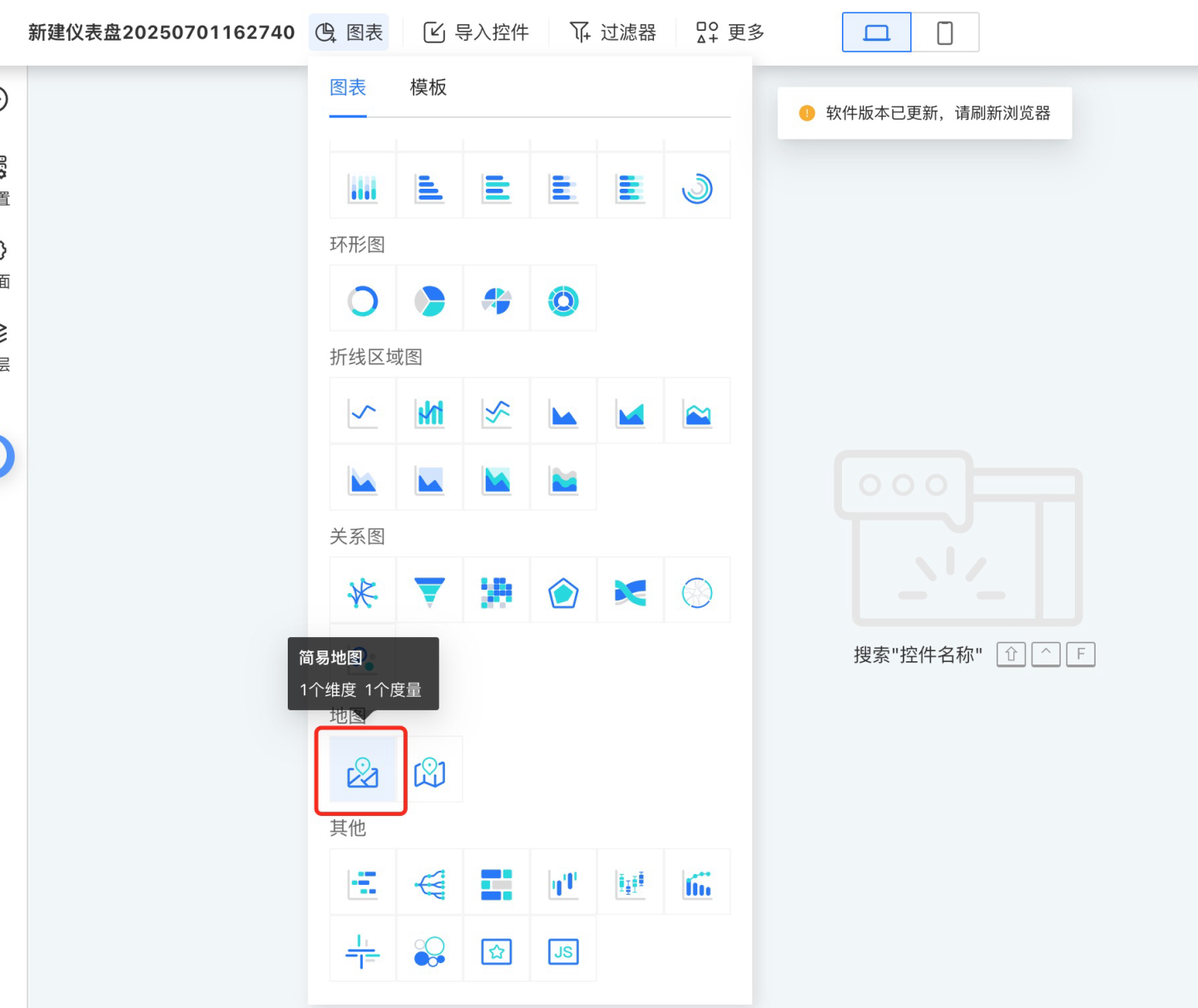Insert a Gantt chart
Viewport: 1198px width, 1008px height.
363,883
